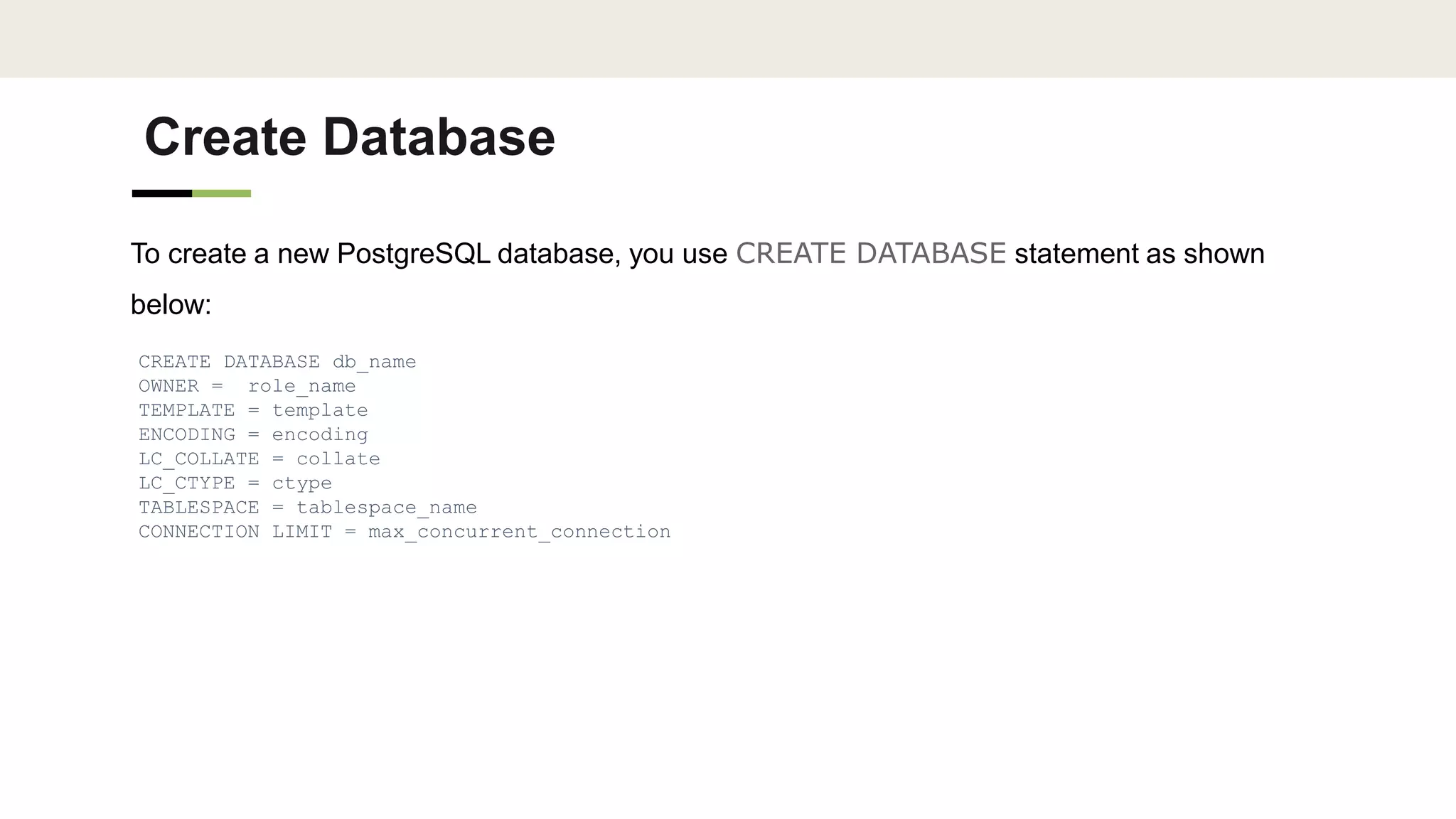1456x819 pixels.
Task: Click the 'ENCODING = encoding' code line
Action: (x=253, y=434)
